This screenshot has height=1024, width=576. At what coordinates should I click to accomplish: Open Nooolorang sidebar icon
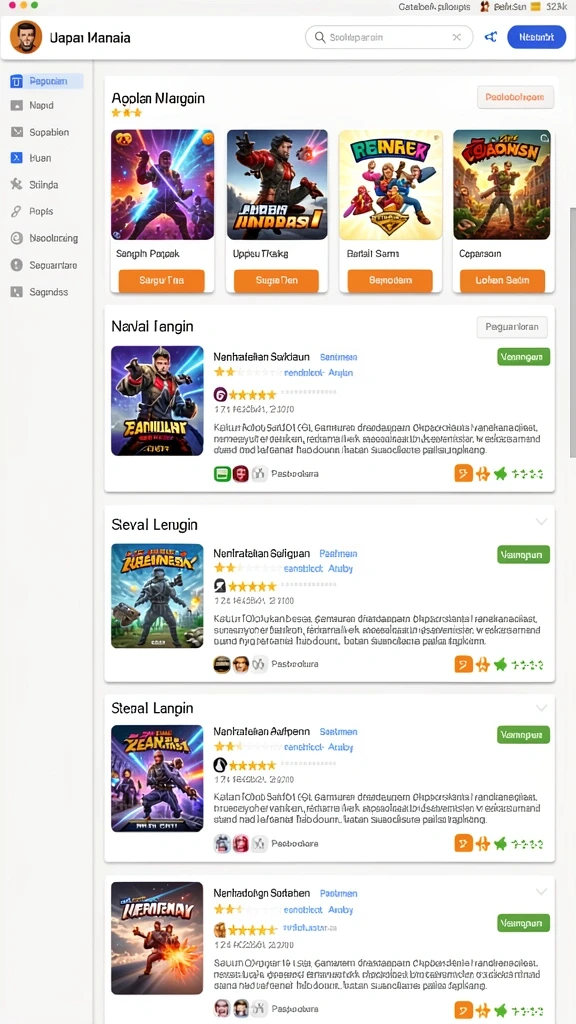(17, 238)
